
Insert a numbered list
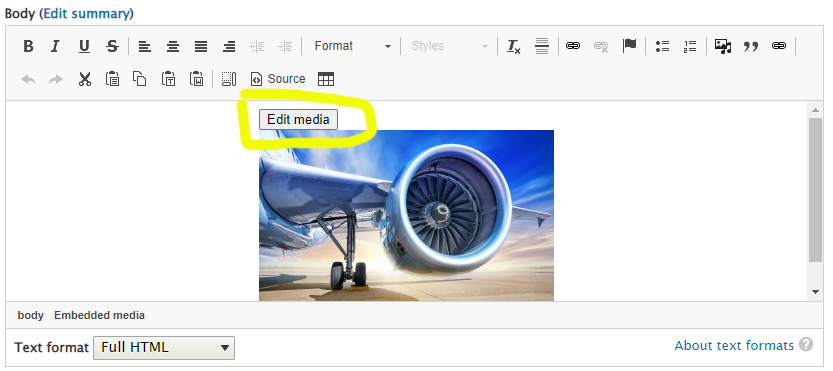coord(690,46)
